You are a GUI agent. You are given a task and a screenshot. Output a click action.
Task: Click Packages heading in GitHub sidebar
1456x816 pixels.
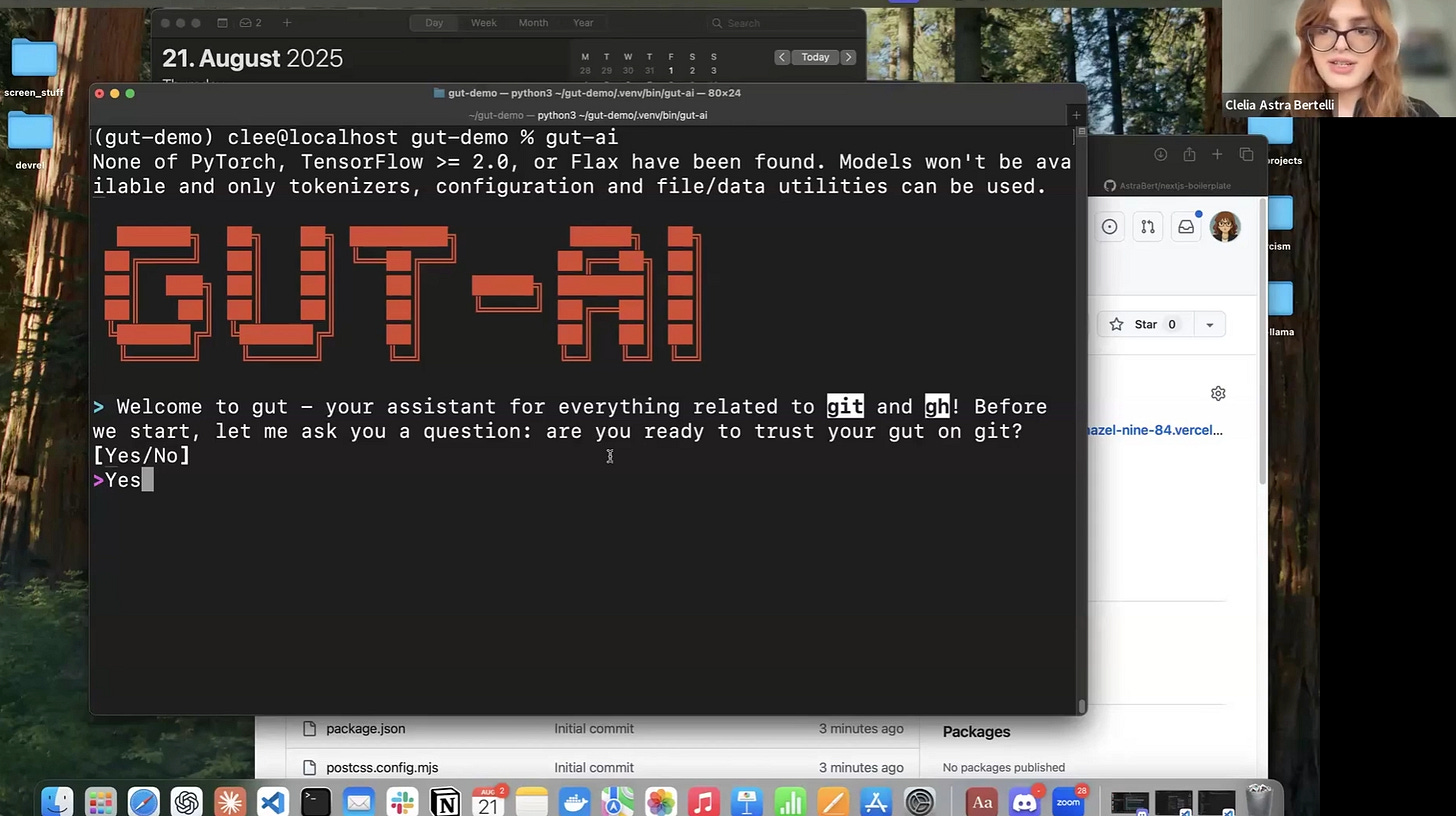[976, 732]
